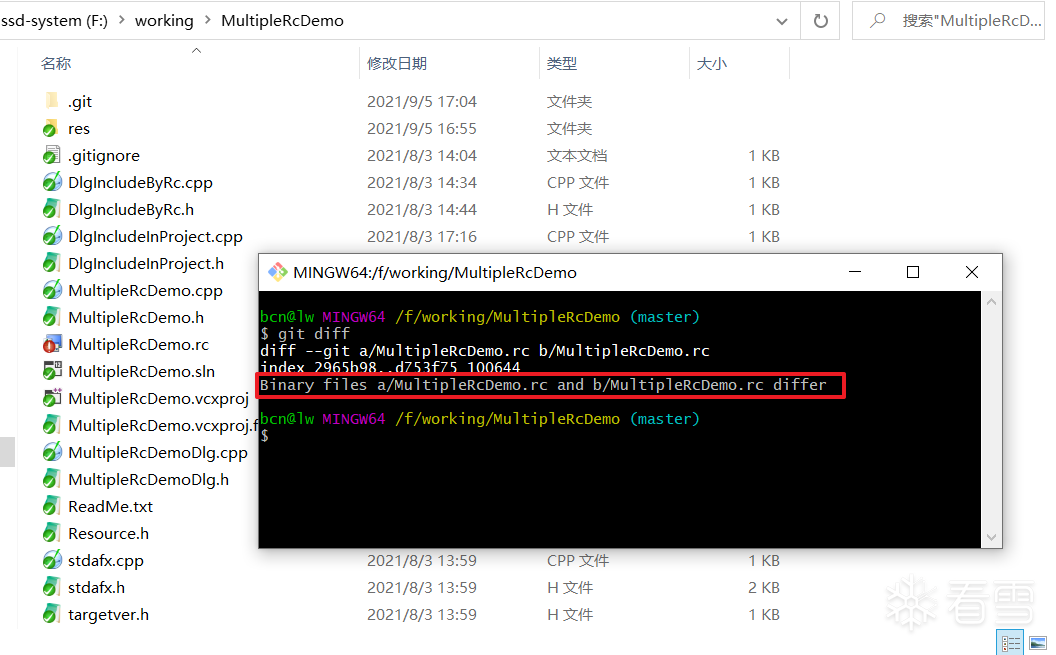Image resolution: width=1056 pixels, height=655 pixels.
Task: Click the stdafx.h file icon
Action: [52, 587]
